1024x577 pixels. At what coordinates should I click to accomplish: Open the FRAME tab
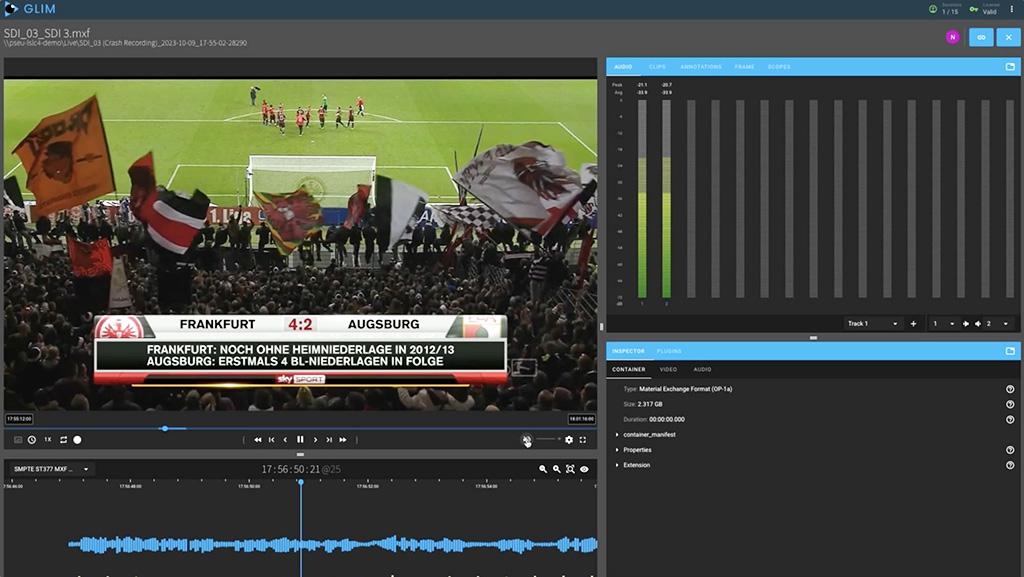coord(744,67)
